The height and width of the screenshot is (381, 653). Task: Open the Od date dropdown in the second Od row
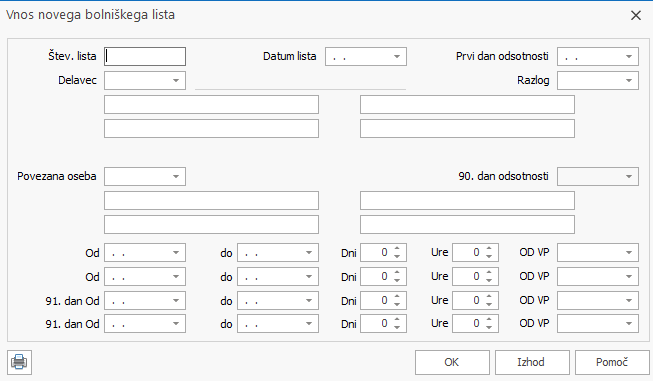coord(176,277)
